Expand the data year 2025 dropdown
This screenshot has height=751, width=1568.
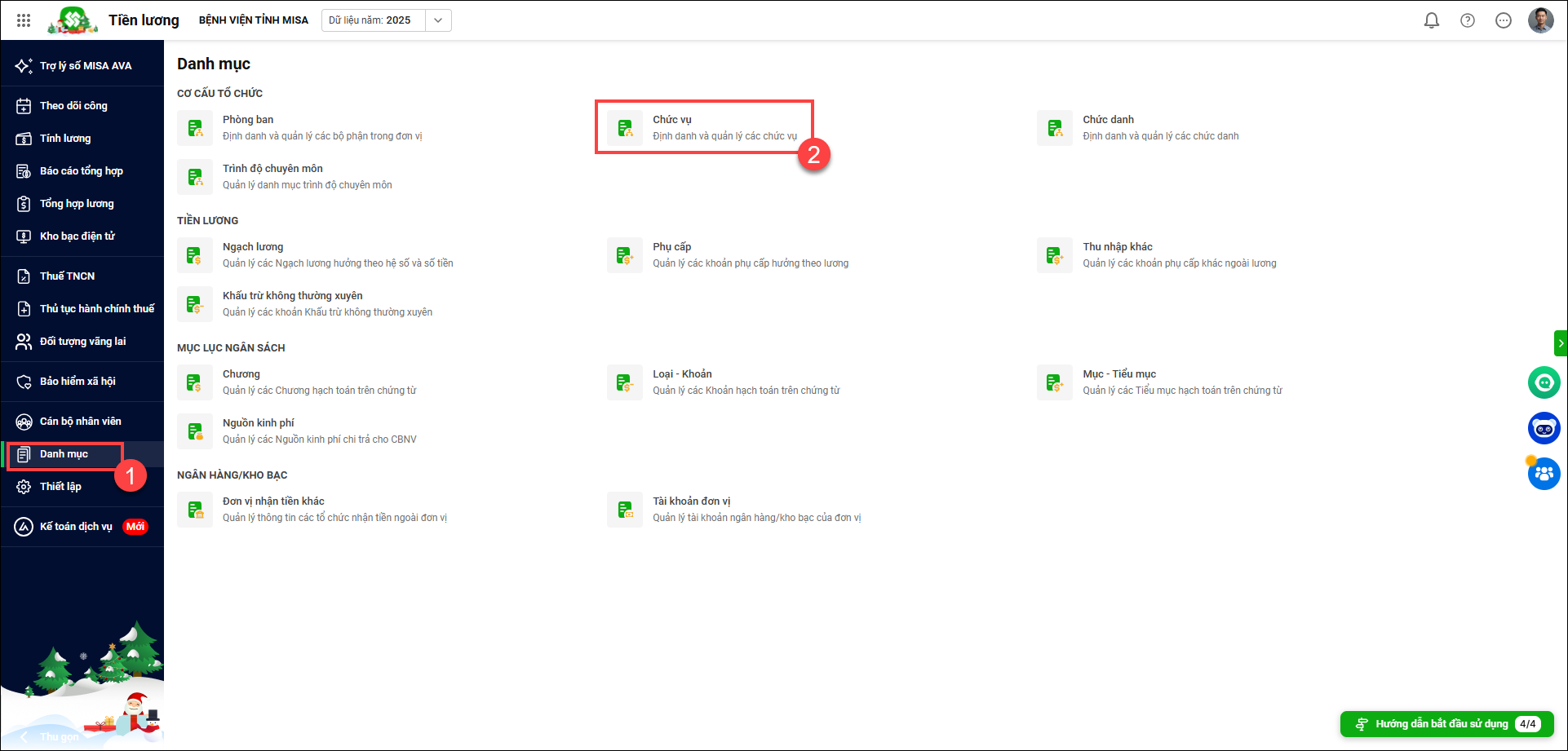(x=438, y=20)
